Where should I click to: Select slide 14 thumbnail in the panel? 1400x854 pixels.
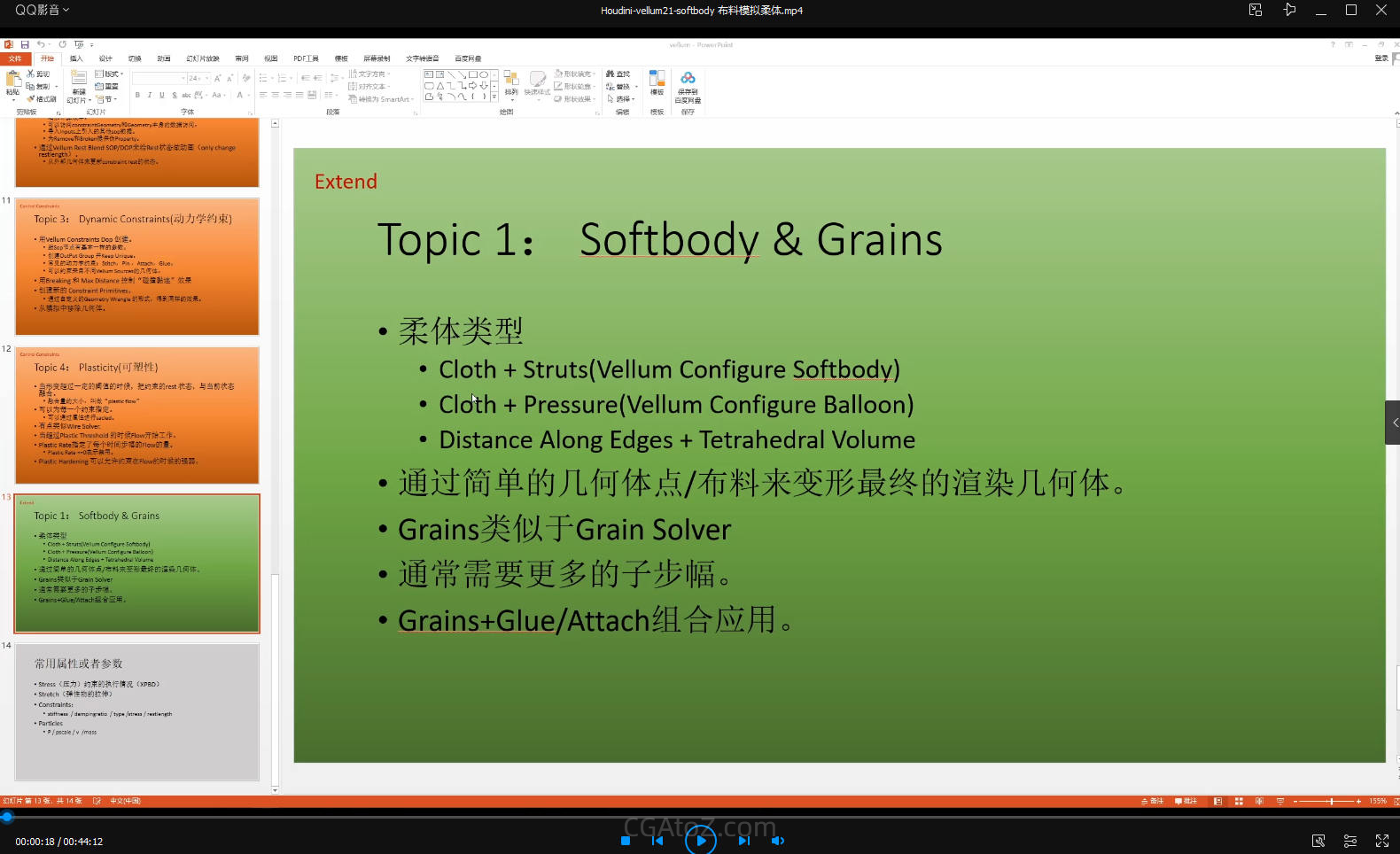pyautogui.click(x=137, y=712)
